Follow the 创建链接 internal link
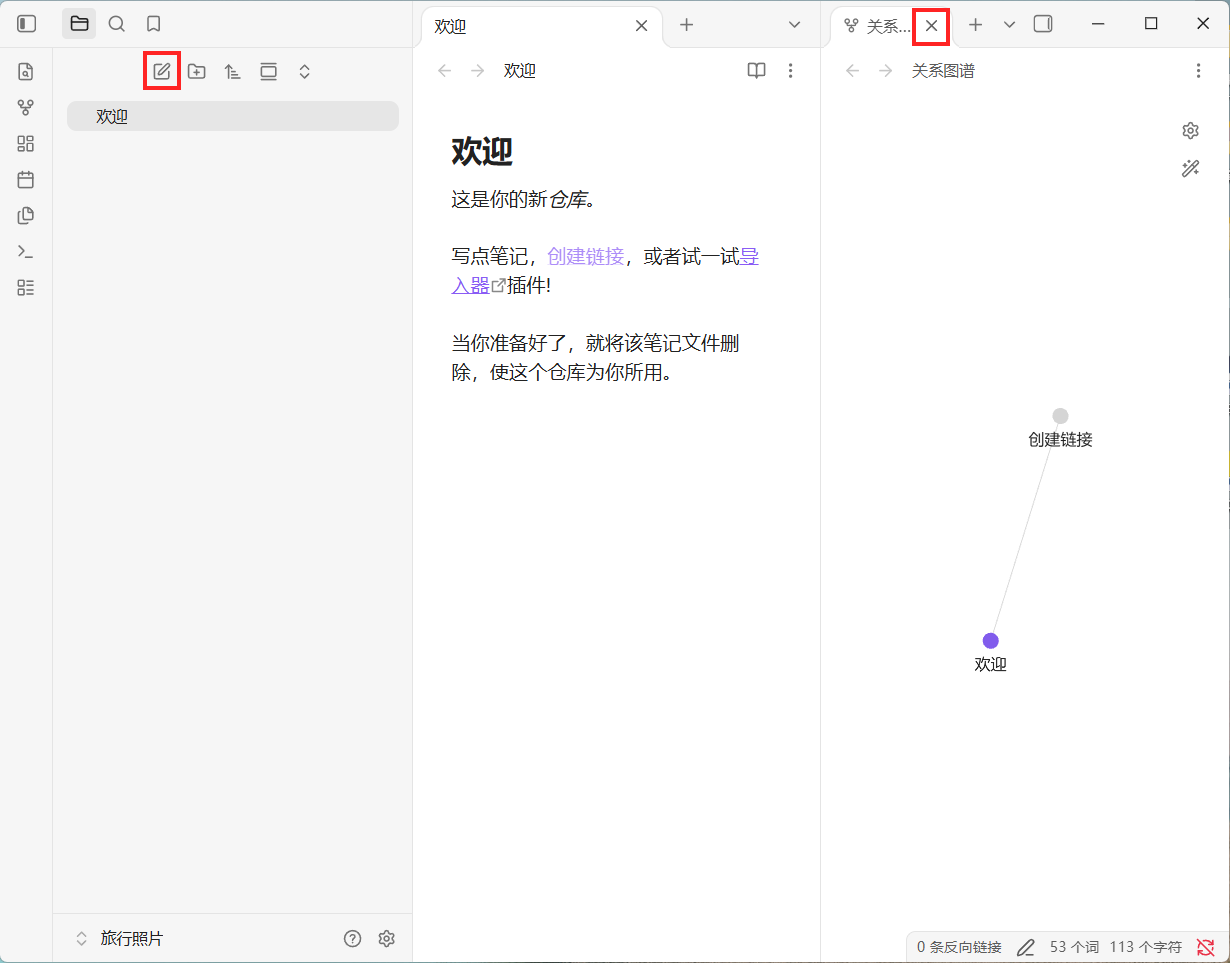1230x963 pixels. point(585,256)
